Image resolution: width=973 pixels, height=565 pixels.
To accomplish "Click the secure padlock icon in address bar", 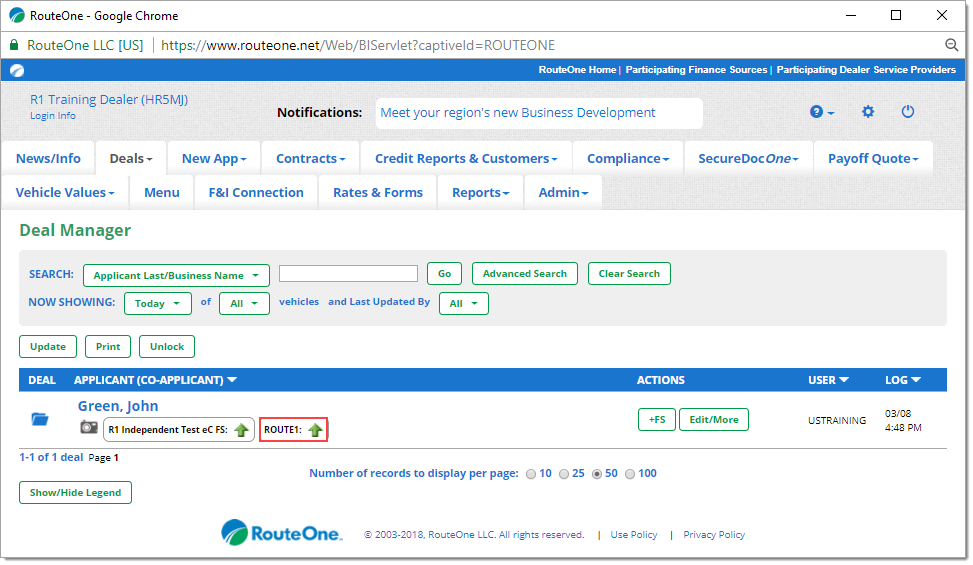I will pyautogui.click(x=14, y=45).
